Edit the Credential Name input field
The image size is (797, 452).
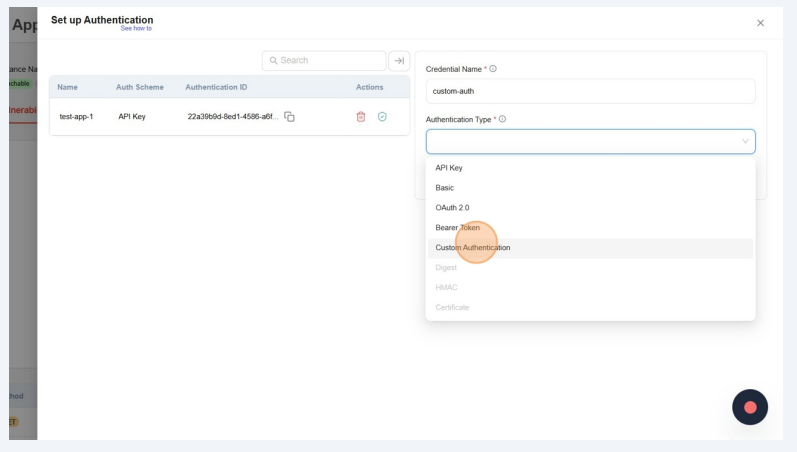tap(590, 91)
